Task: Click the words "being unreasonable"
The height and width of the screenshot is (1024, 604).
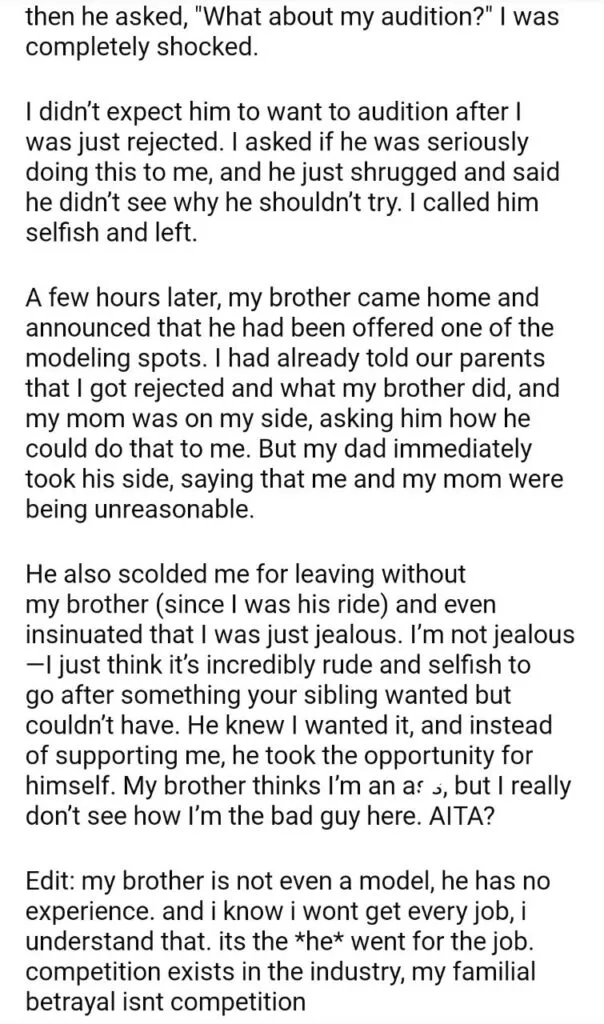Action: pyautogui.click(x=137, y=509)
